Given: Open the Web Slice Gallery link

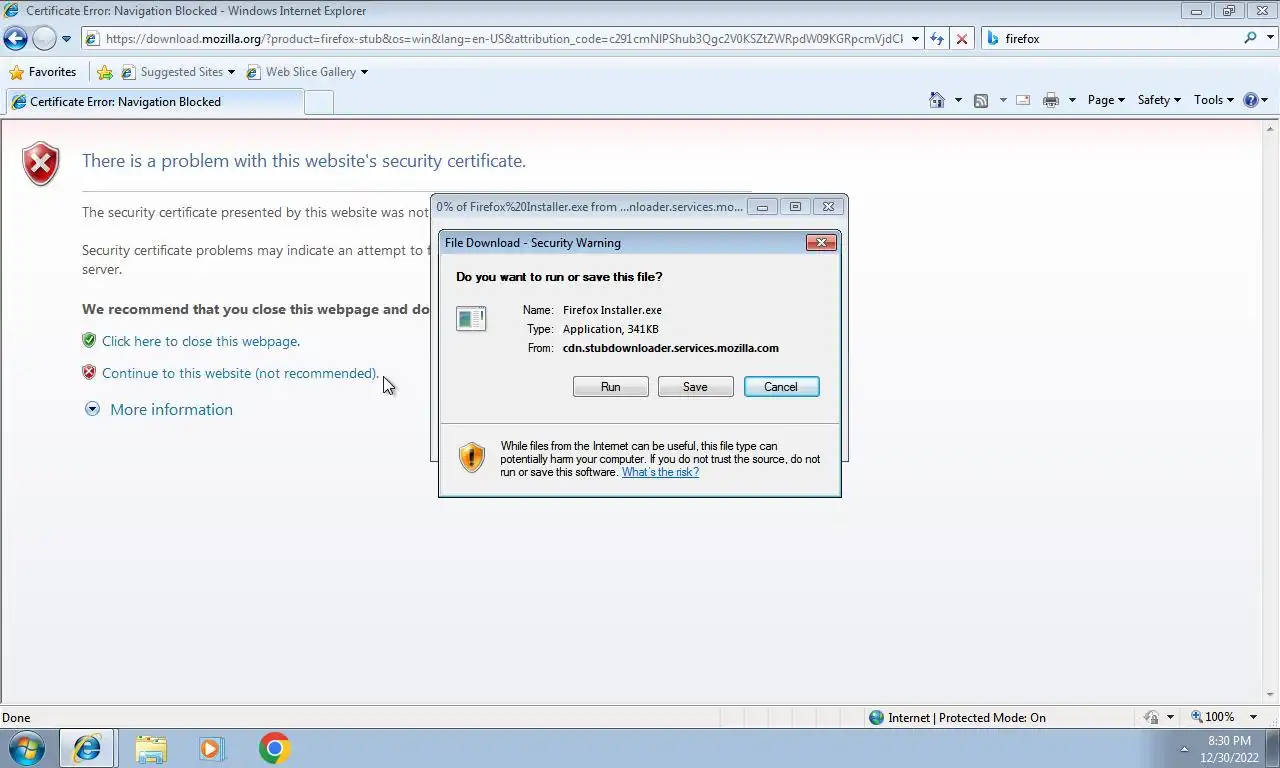Looking at the screenshot, I should tap(307, 72).
